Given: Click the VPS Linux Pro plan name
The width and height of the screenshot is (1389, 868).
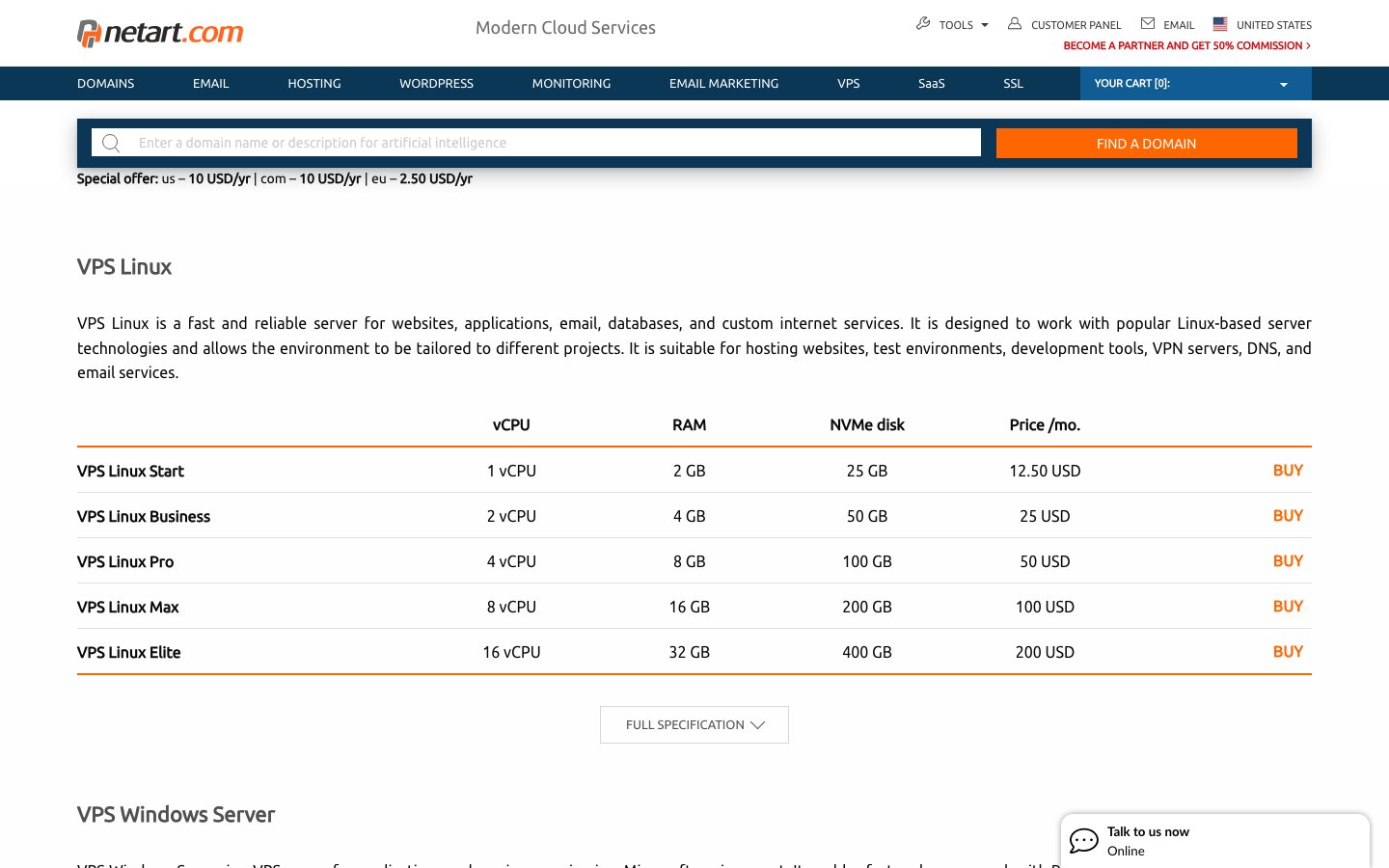Looking at the screenshot, I should (x=125, y=562).
